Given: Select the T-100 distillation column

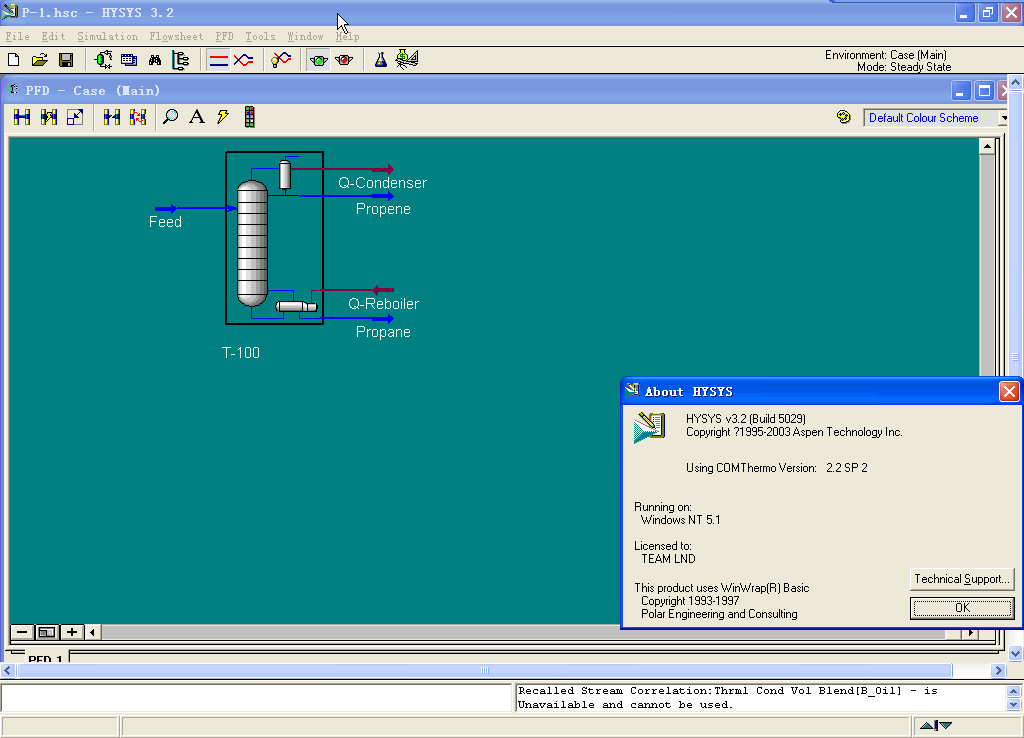Looking at the screenshot, I should [252, 244].
